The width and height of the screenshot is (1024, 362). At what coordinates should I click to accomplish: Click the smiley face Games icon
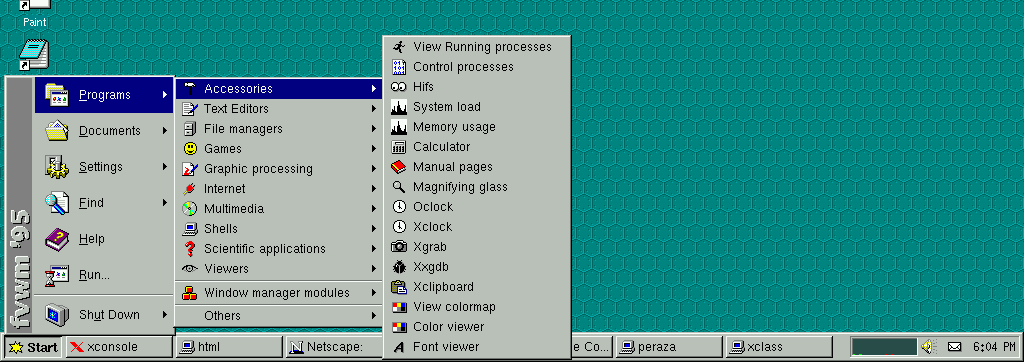(190, 148)
